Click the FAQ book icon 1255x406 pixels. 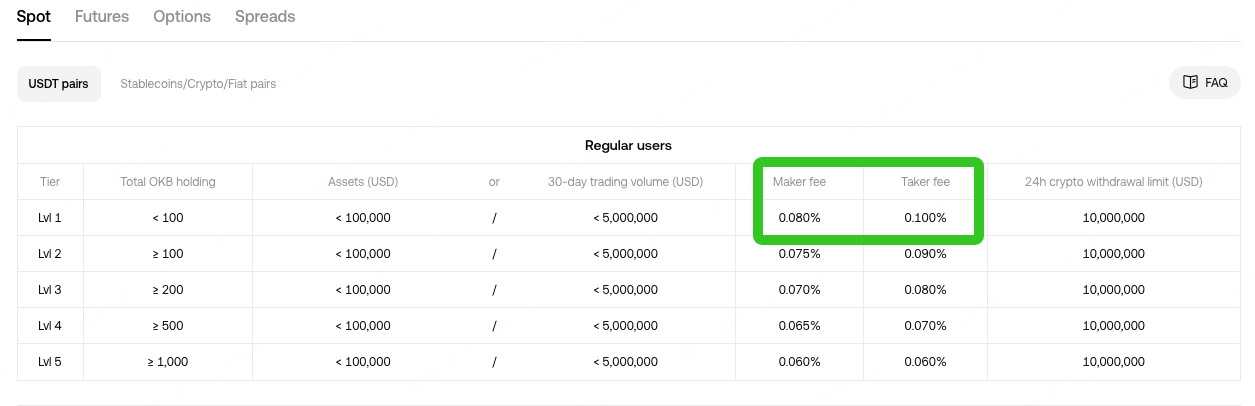click(1190, 83)
